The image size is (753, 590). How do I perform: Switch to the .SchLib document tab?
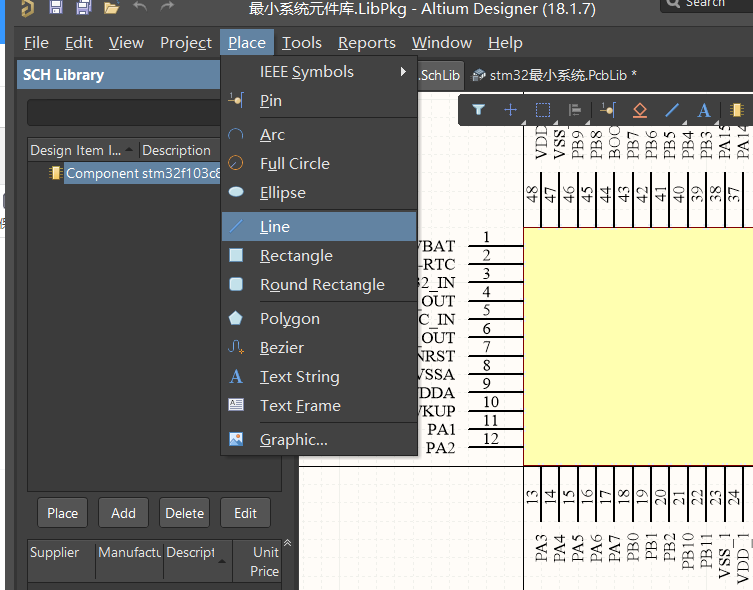tap(439, 75)
